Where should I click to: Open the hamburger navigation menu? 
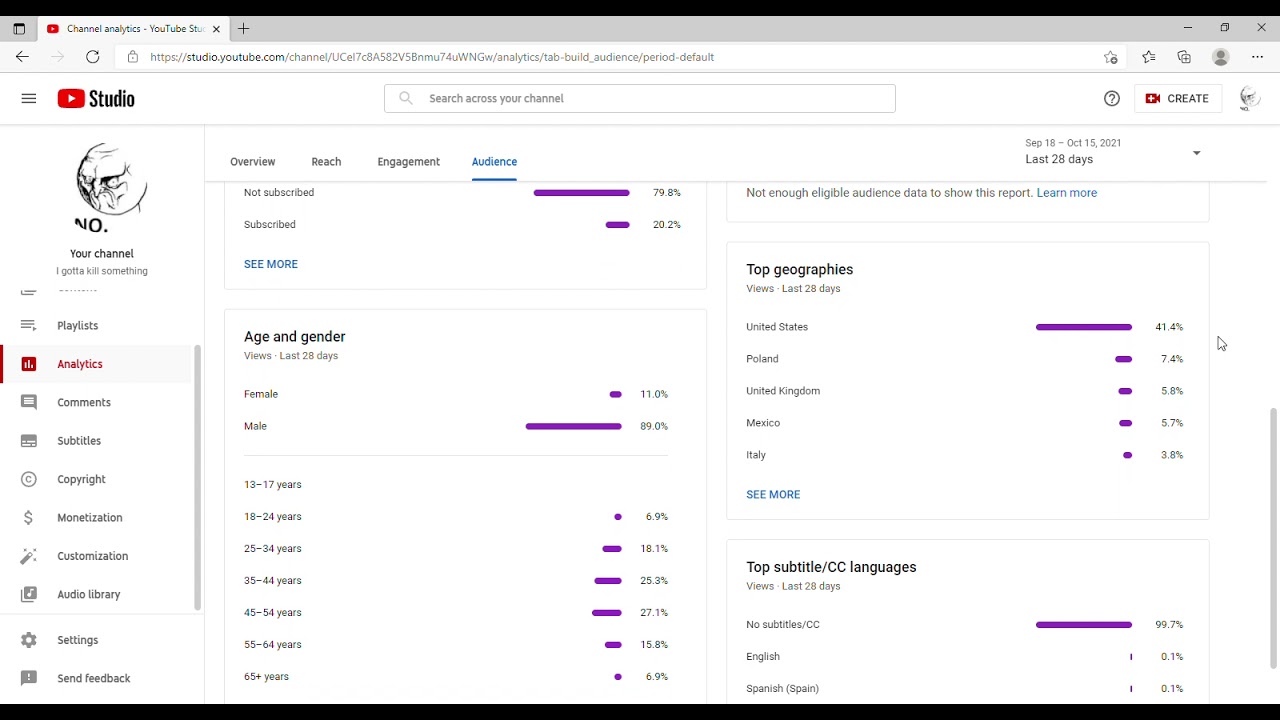point(29,98)
